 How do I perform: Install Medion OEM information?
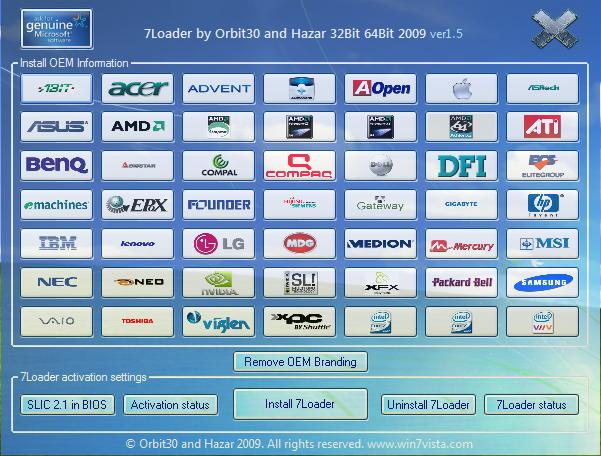[x=381, y=244]
